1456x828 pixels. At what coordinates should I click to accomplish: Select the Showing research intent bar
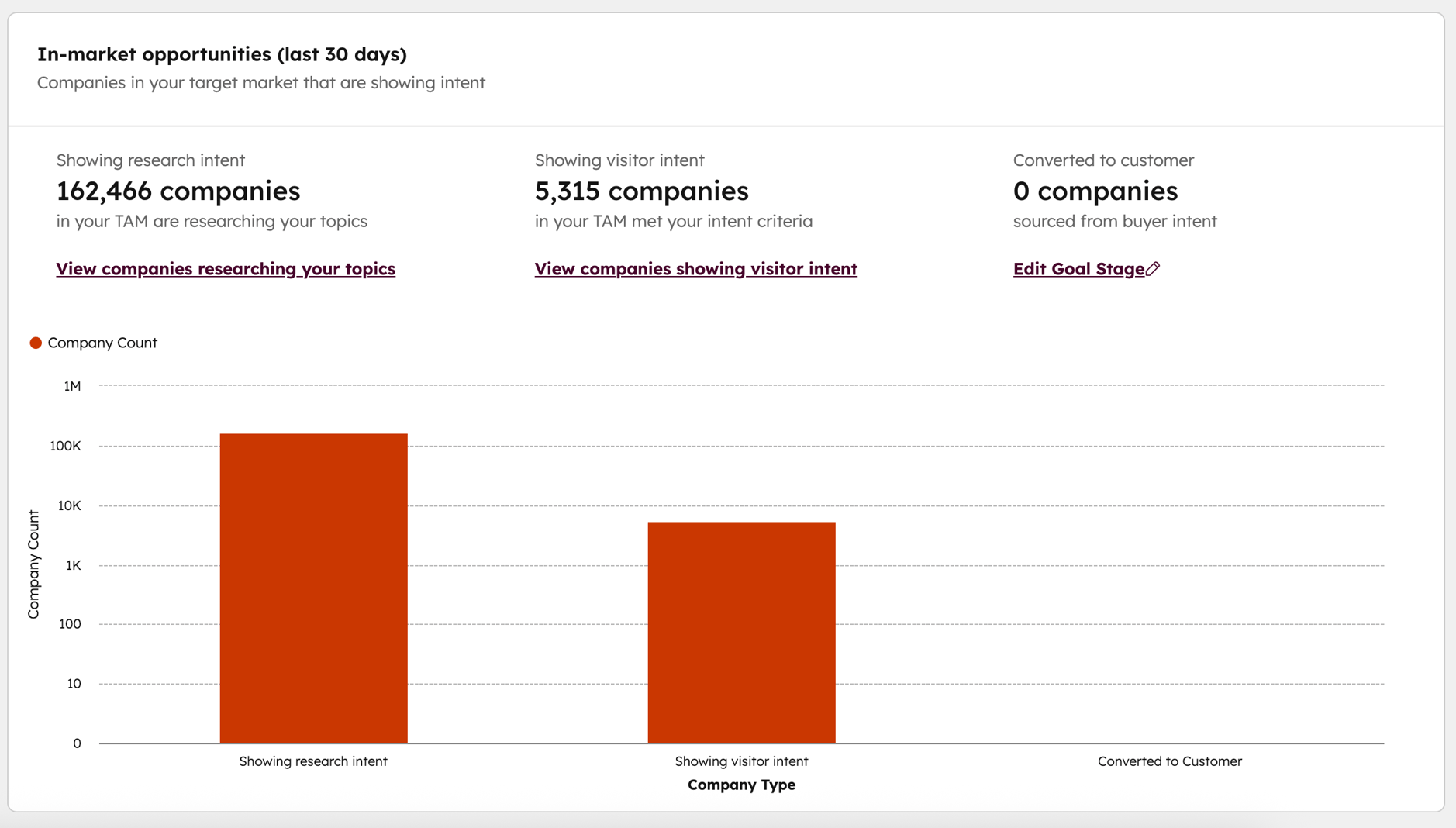click(313, 588)
